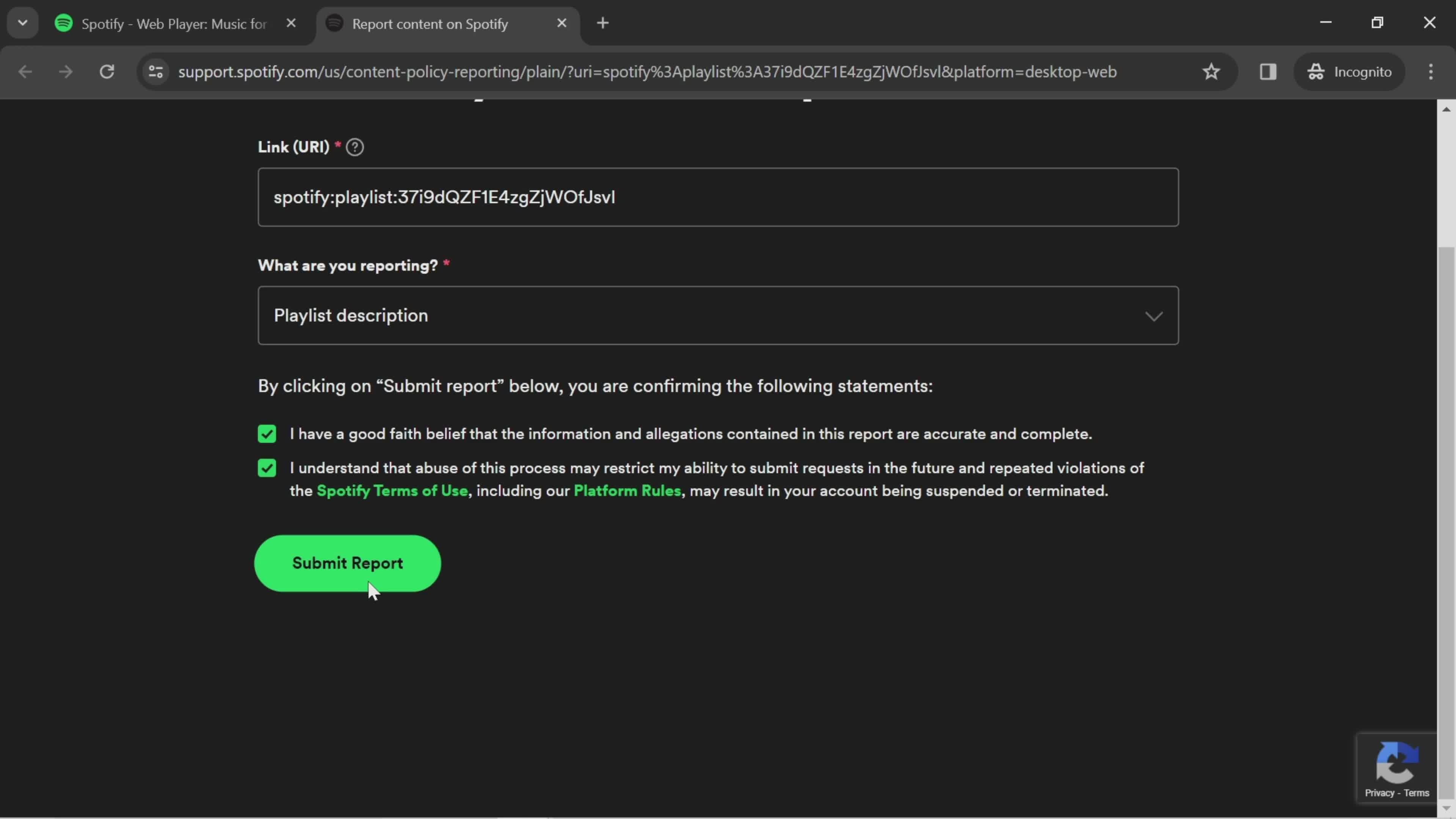Click the good faith belief statement text

click(691, 434)
